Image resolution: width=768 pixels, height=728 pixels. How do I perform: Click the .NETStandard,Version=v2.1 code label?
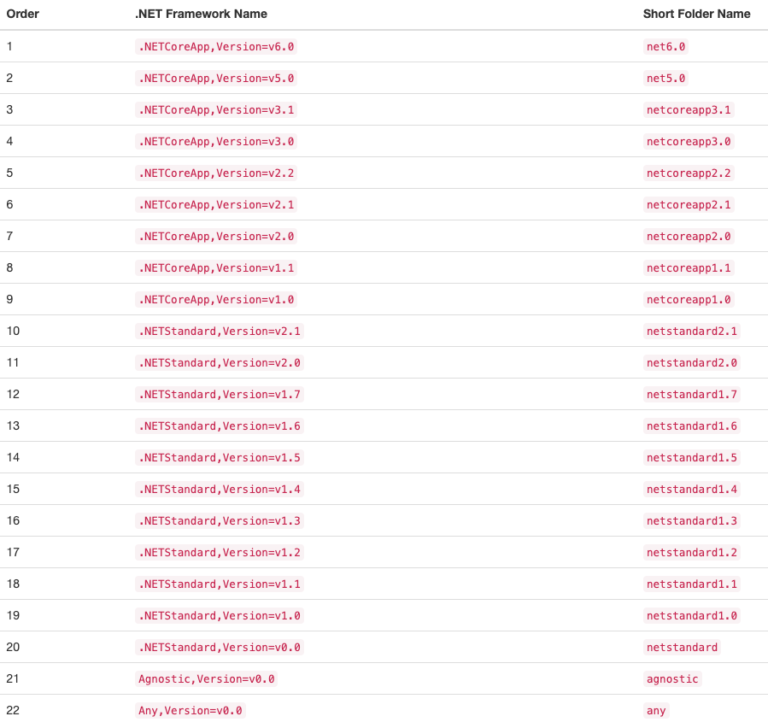click(219, 331)
